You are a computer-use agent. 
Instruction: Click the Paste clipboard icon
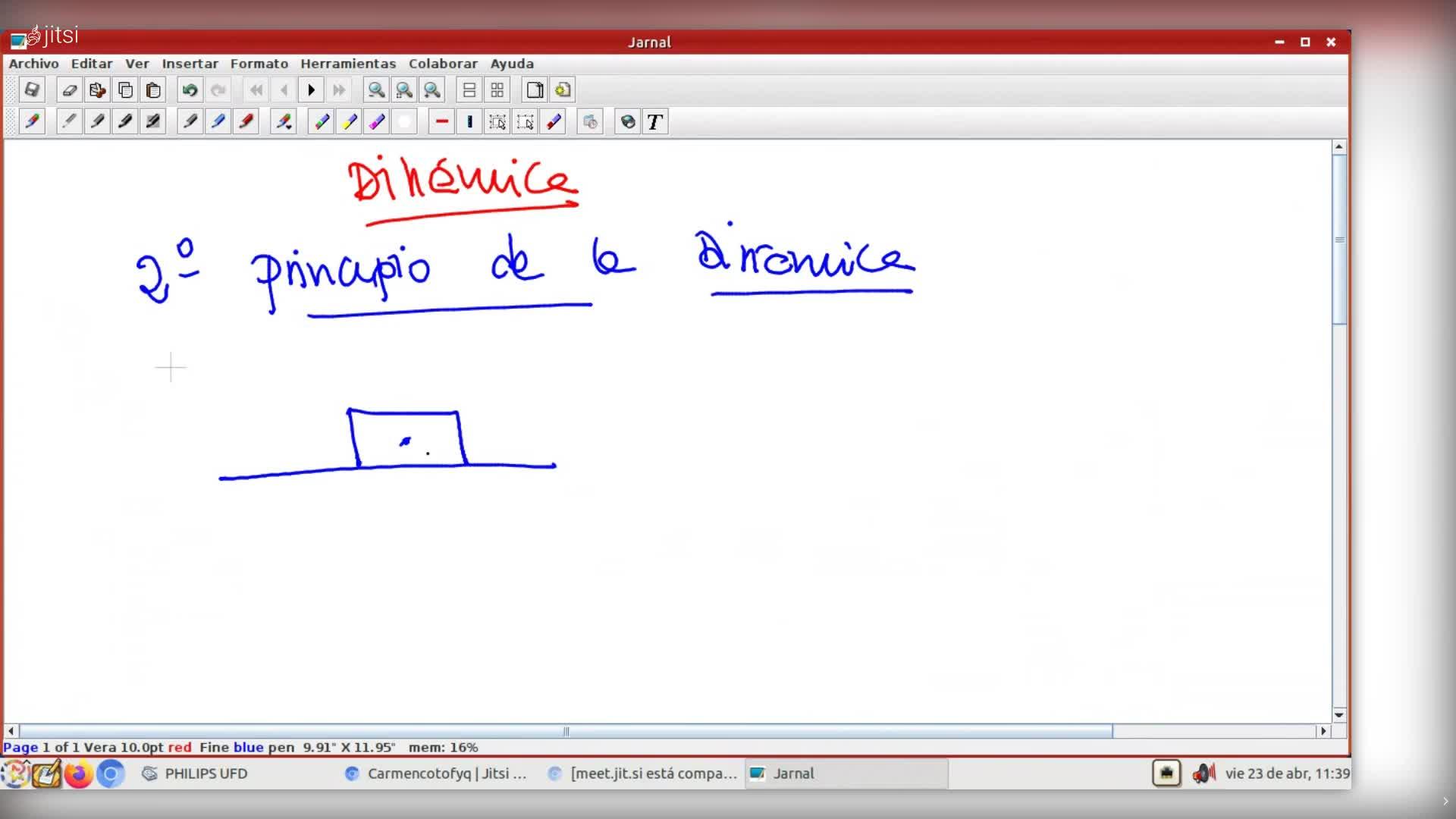[153, 90]
